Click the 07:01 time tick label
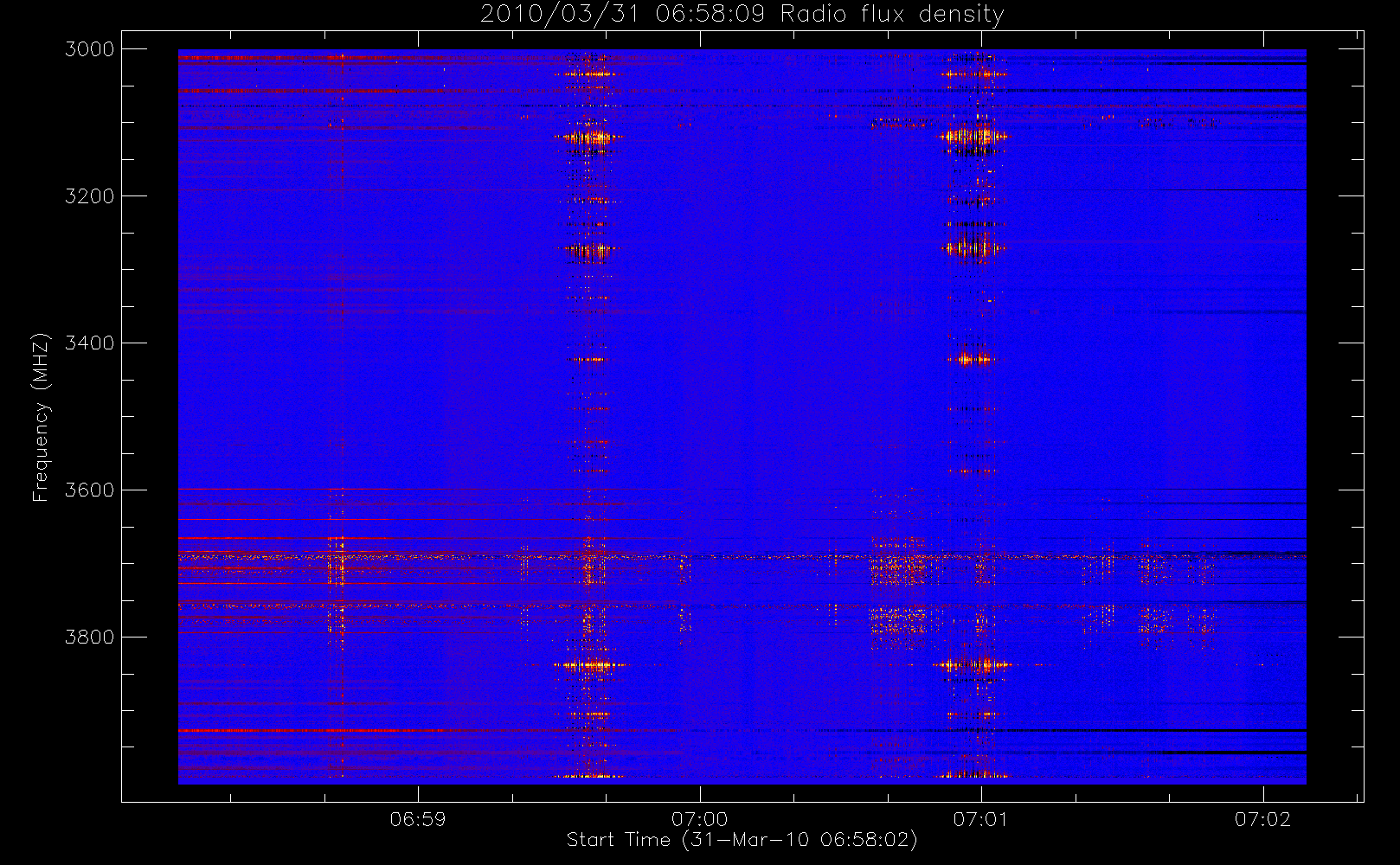Viewport: 1400px width, 865px height. click(981, 819)
